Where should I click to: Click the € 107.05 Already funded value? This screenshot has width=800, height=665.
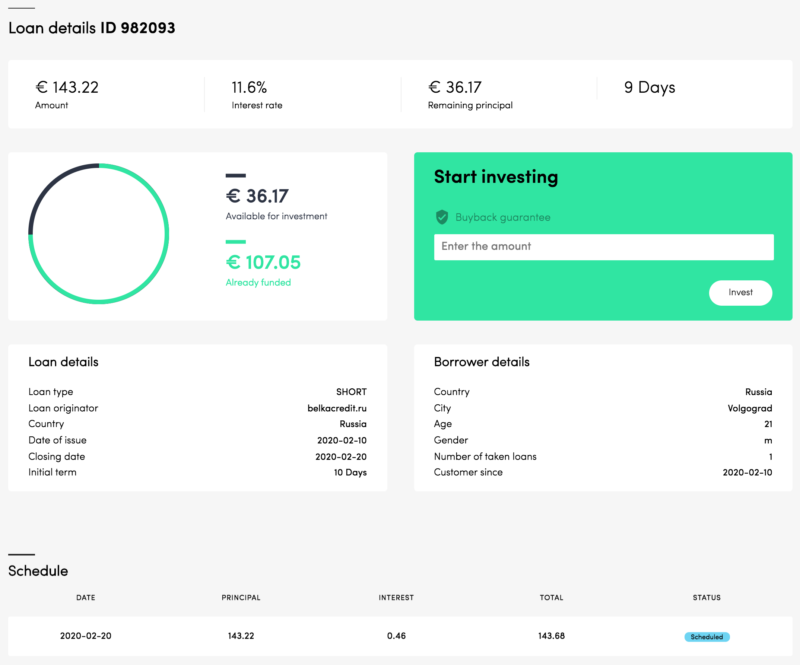(x=263, y=262)
